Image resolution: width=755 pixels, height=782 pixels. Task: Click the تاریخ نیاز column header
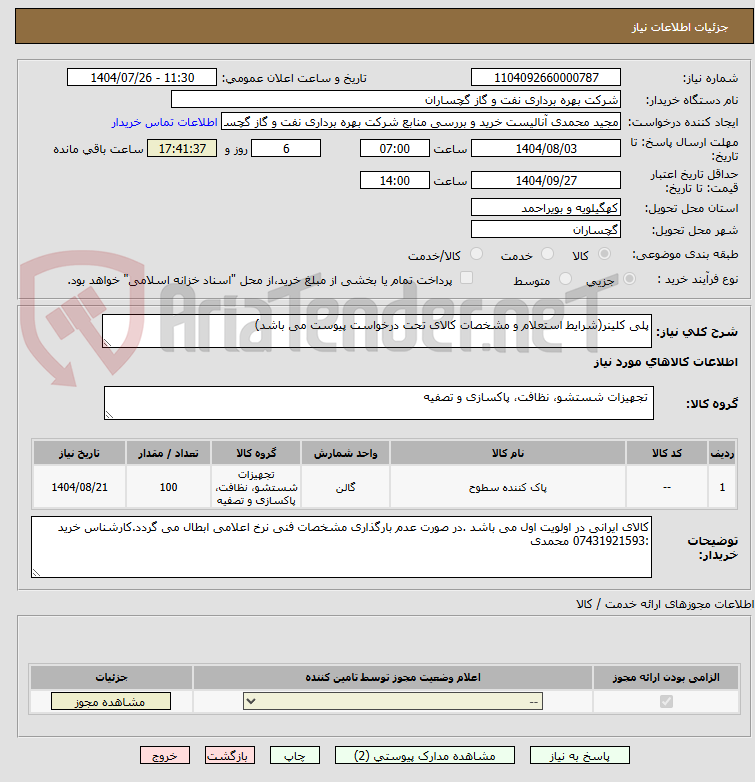(79, 453)
